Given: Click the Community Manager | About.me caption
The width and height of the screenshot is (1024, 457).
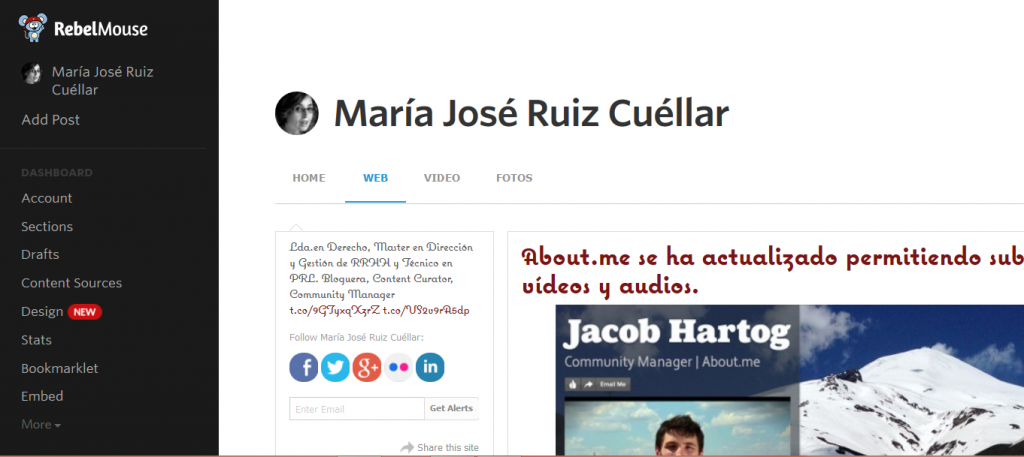Looking at the screenshot, I should (x=662, y=362).
